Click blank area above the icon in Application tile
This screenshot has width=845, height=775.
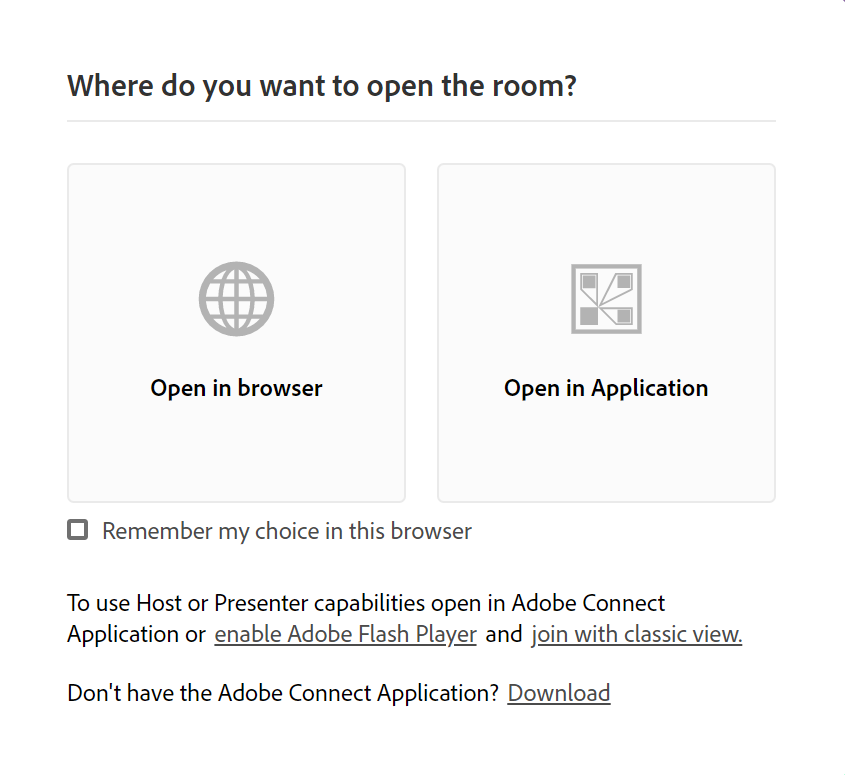(x=606, y=210)
